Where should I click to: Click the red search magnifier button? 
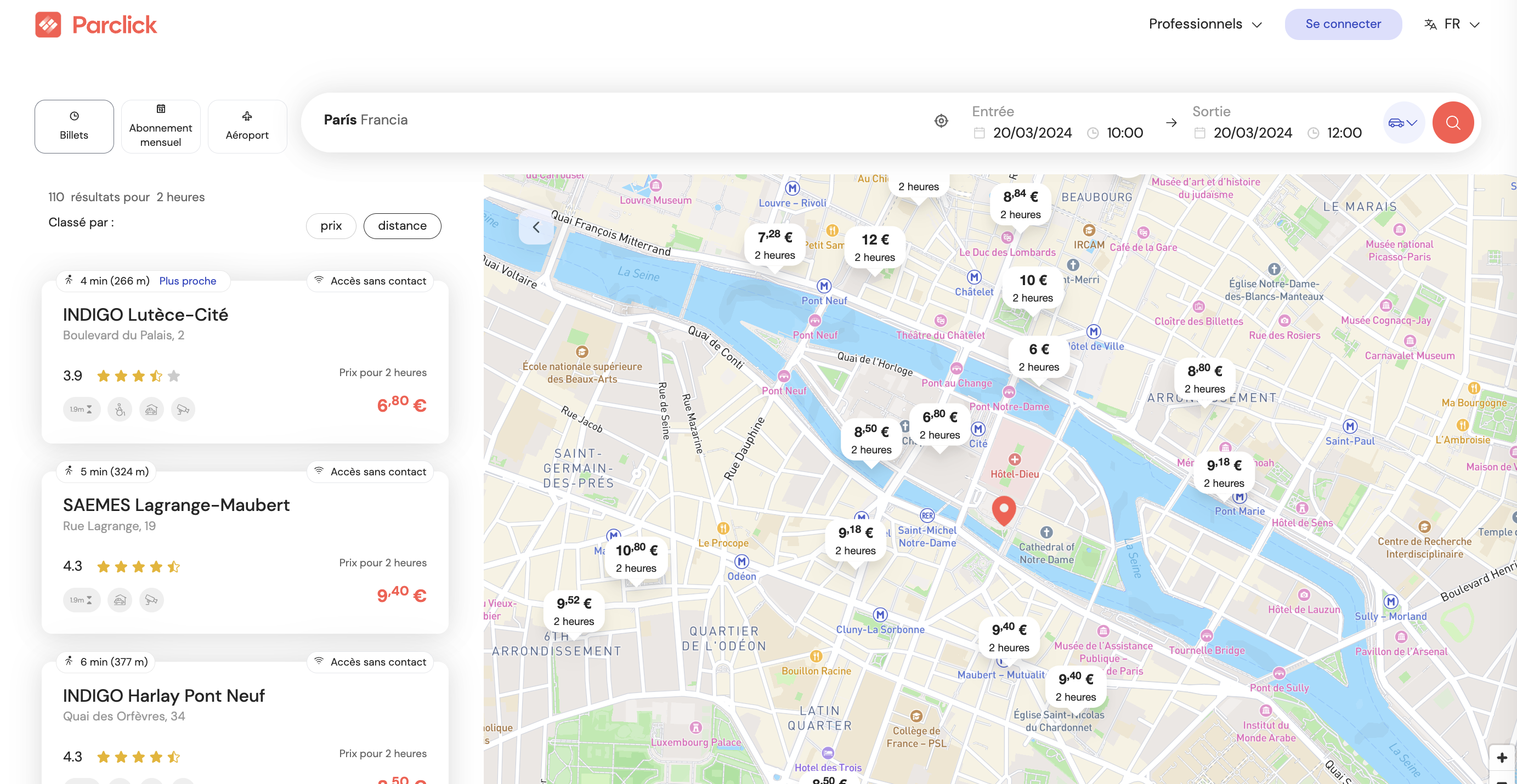point(1453,122)
